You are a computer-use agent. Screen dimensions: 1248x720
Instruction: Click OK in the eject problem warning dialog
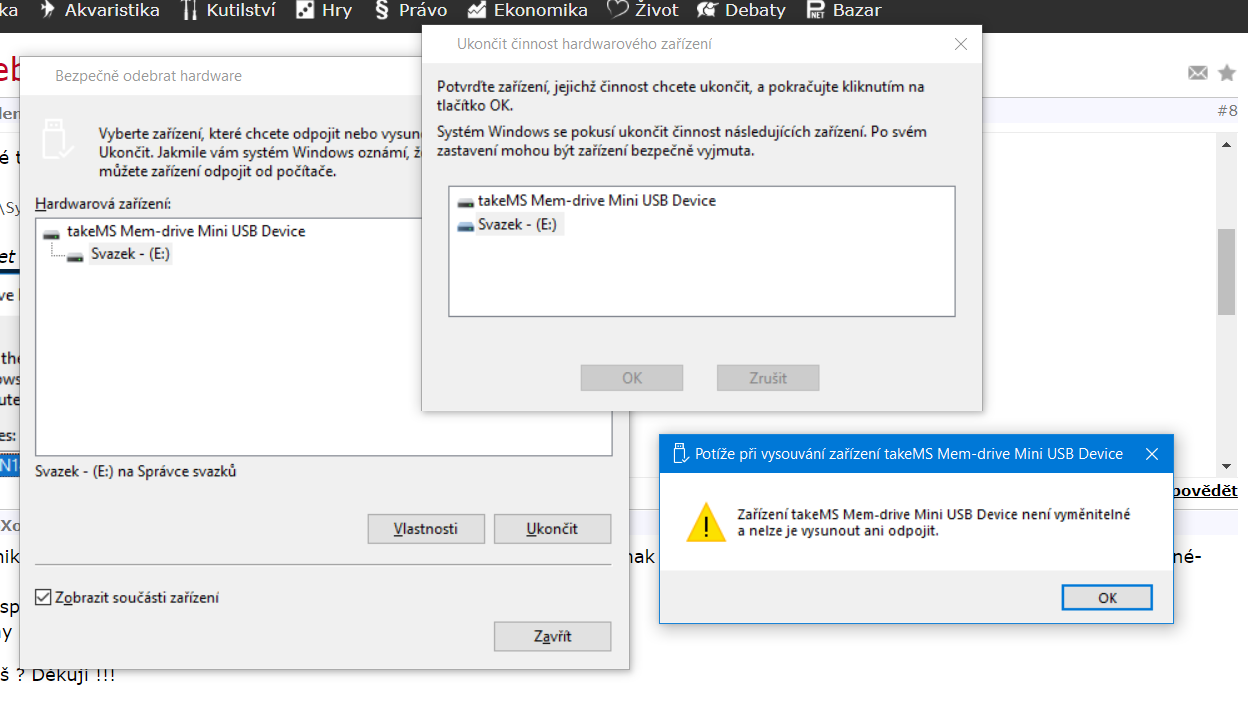[x=1107, y=598]
